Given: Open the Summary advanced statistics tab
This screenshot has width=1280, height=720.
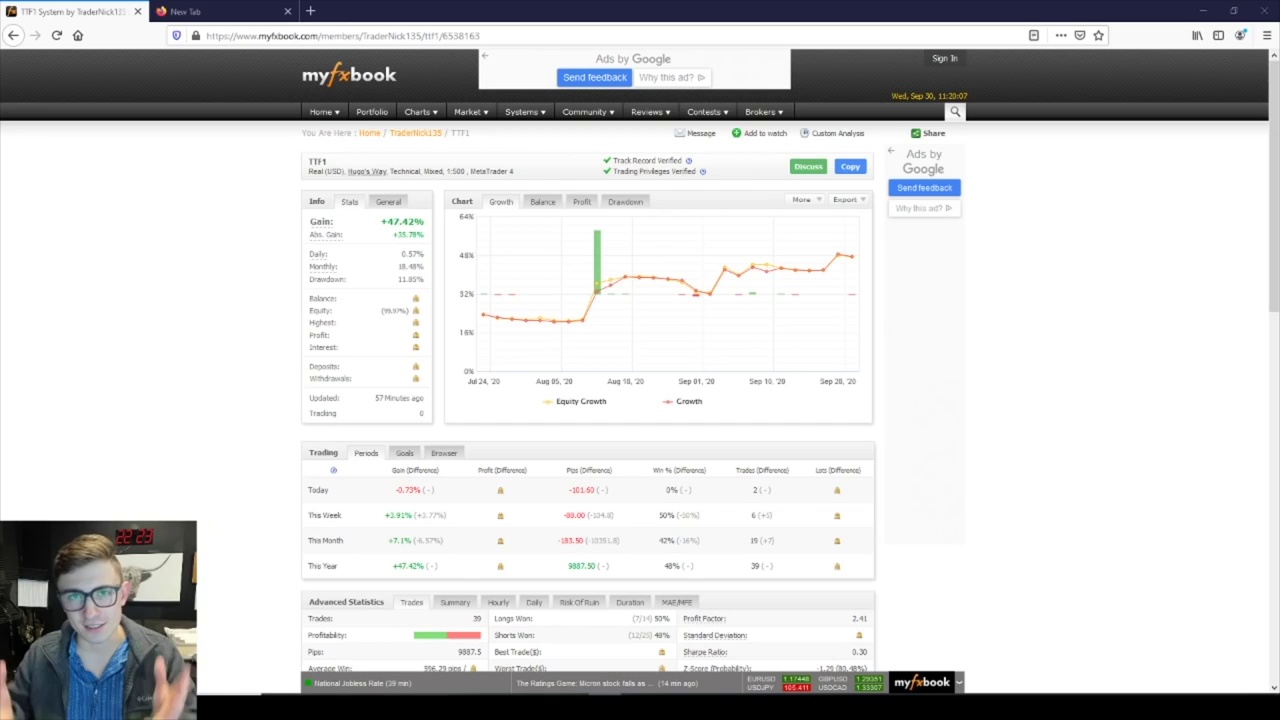Looking at the screenshot, I should pyautogui.click(x=455, y=602).
